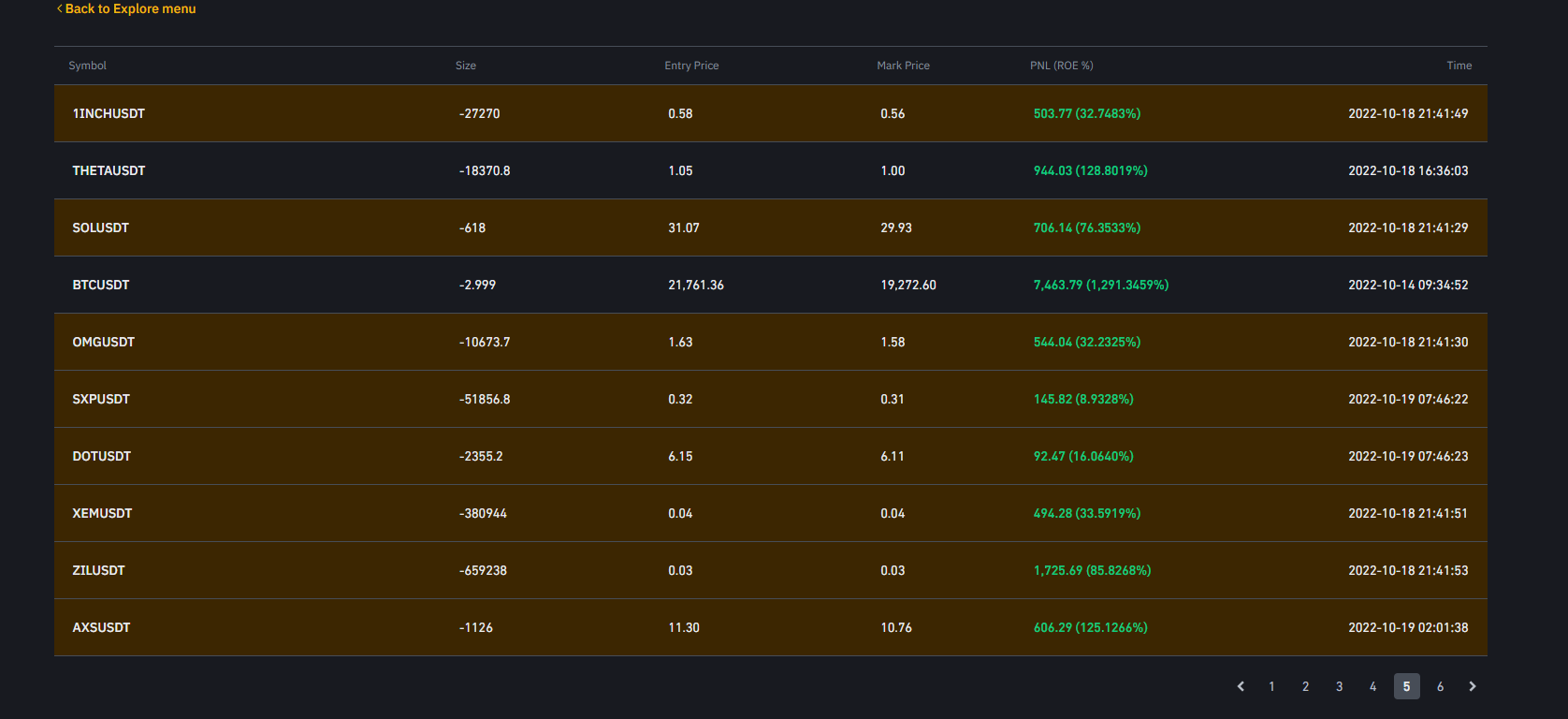1568x719 pixels.
Task: Click AXSUSDT entry price 11.30
Action: tap(684, 627)
